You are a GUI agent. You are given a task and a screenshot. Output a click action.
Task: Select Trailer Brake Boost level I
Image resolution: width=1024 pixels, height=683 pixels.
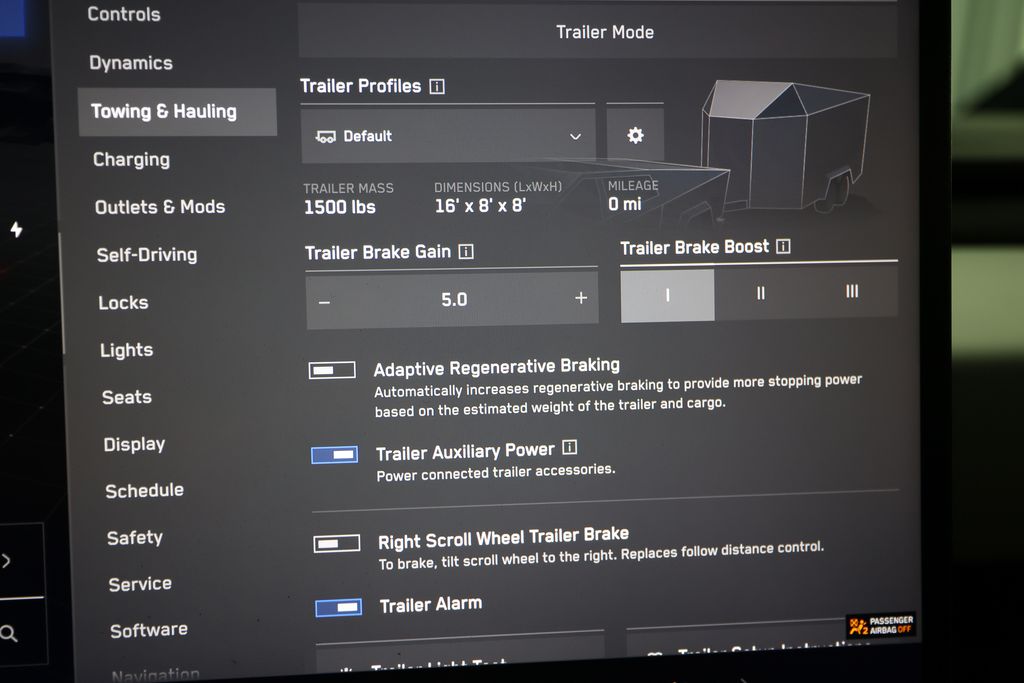coord(667,295)
